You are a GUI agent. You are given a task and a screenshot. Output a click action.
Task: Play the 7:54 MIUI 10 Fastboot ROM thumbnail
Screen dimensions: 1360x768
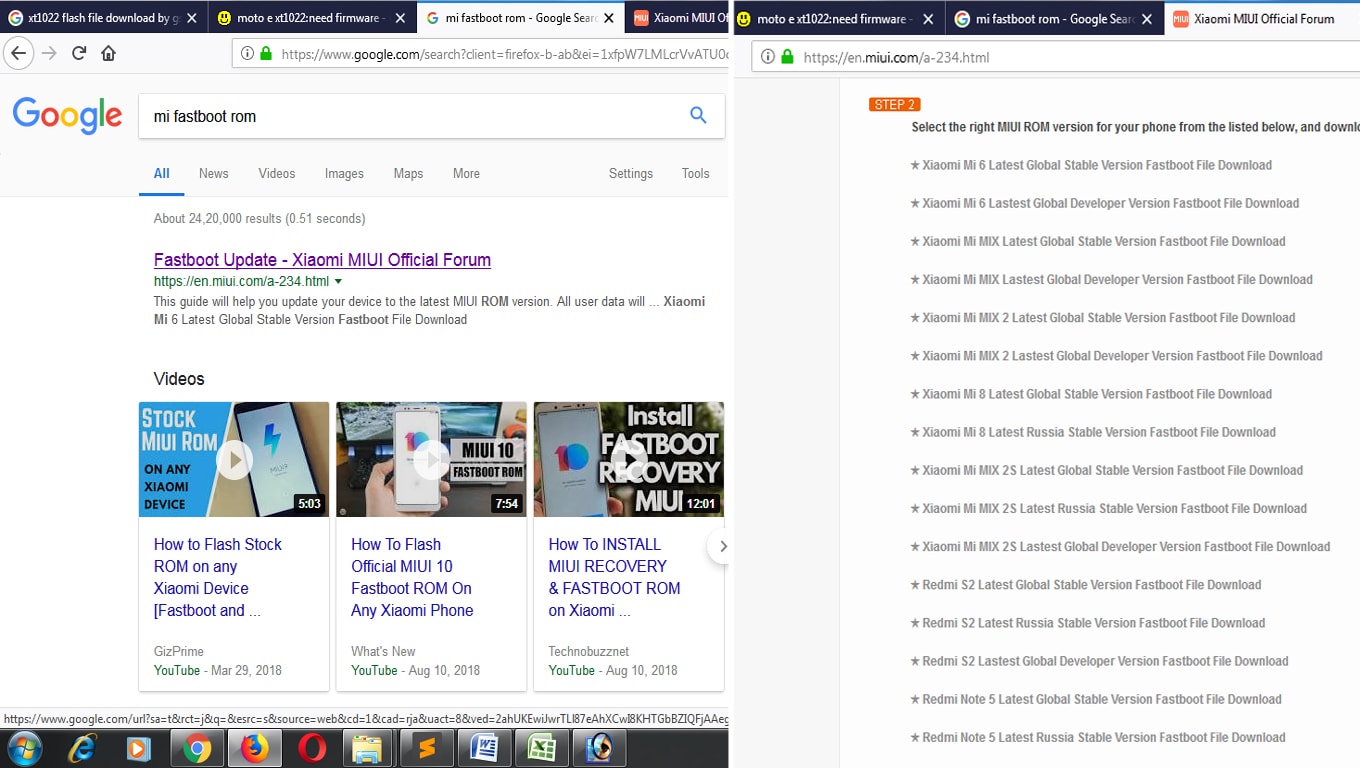coord(431,459)
